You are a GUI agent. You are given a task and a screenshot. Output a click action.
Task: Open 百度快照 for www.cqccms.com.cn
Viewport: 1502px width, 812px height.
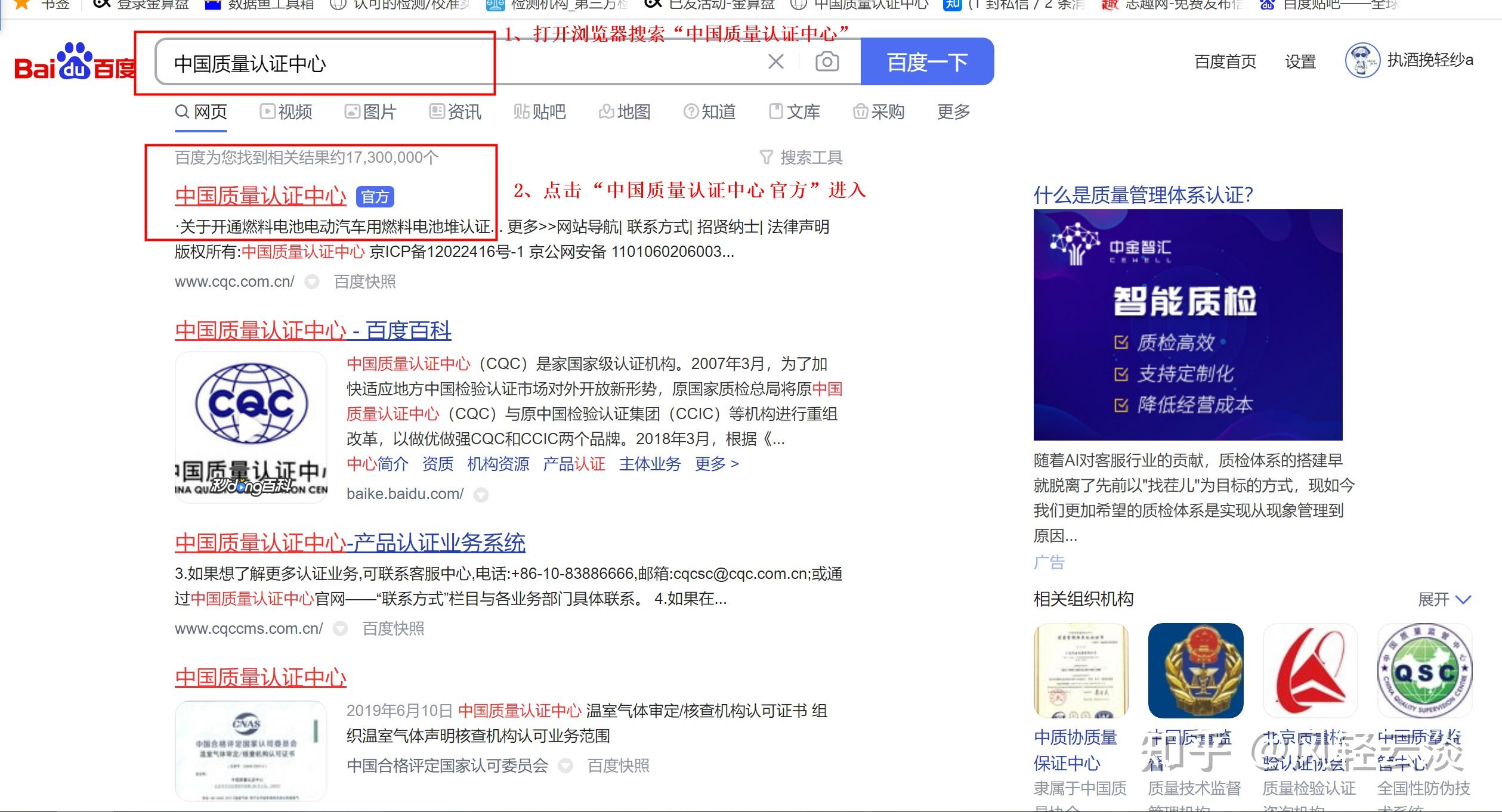393,628
